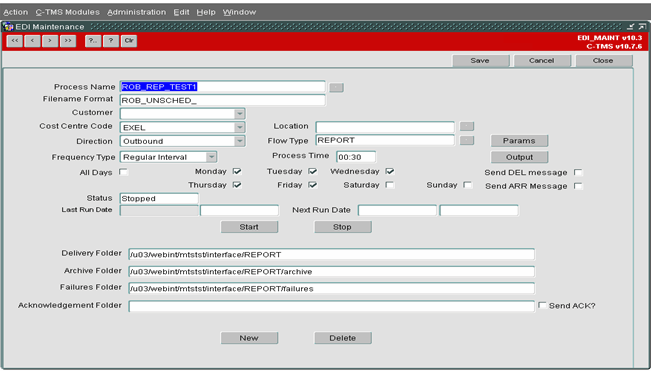This screenshot has height=371, width=651.
Task: Toggle All Days checkbox
Action: point(124,172)
